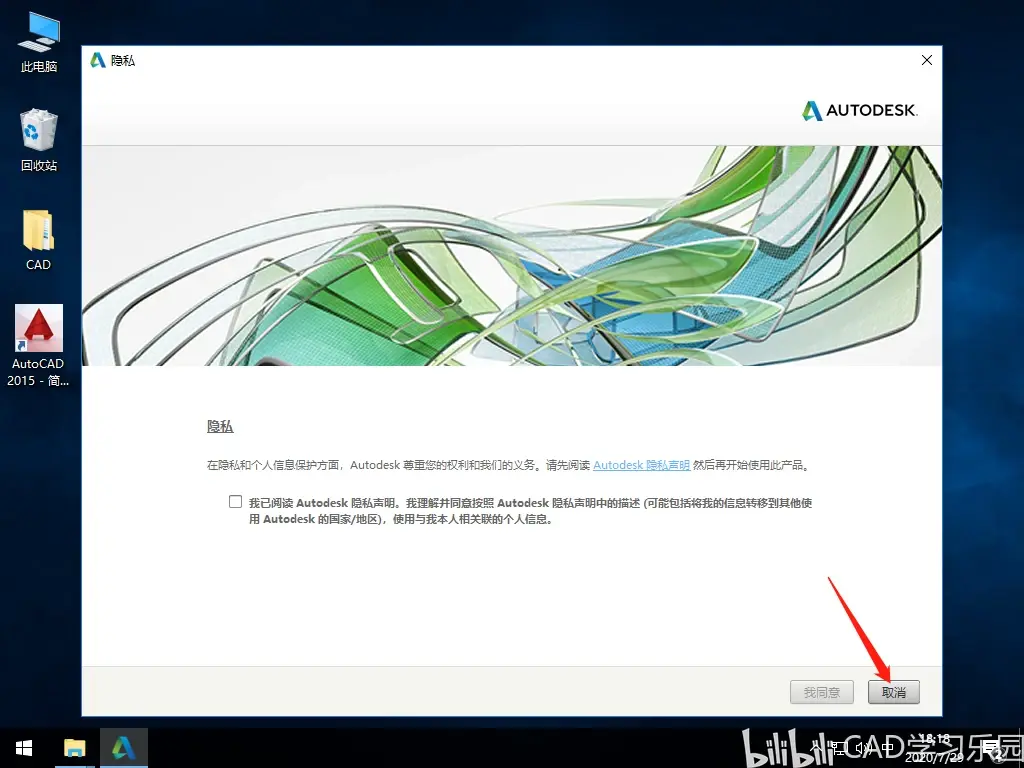Screen dimensions: 1024x768
Task: Click the Autodesk icon in title bar
Action: coord(98,60)
